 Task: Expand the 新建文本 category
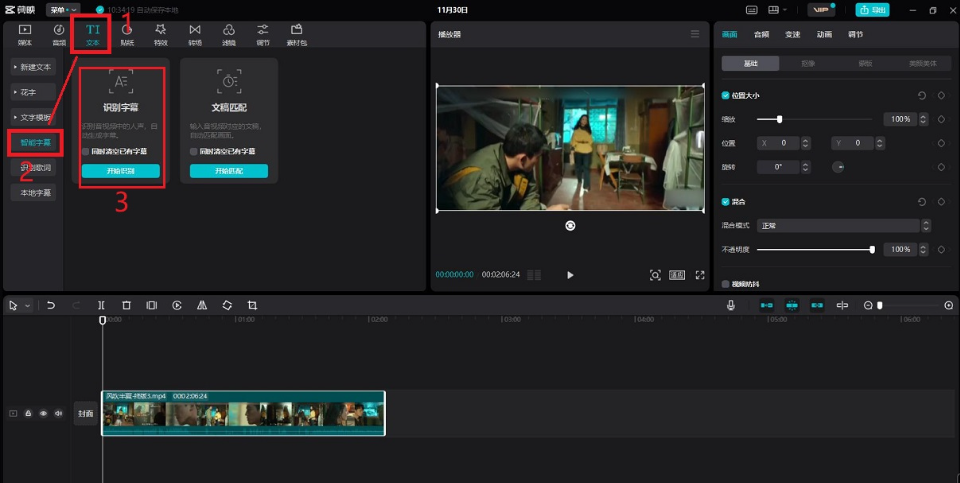(33, 66)
